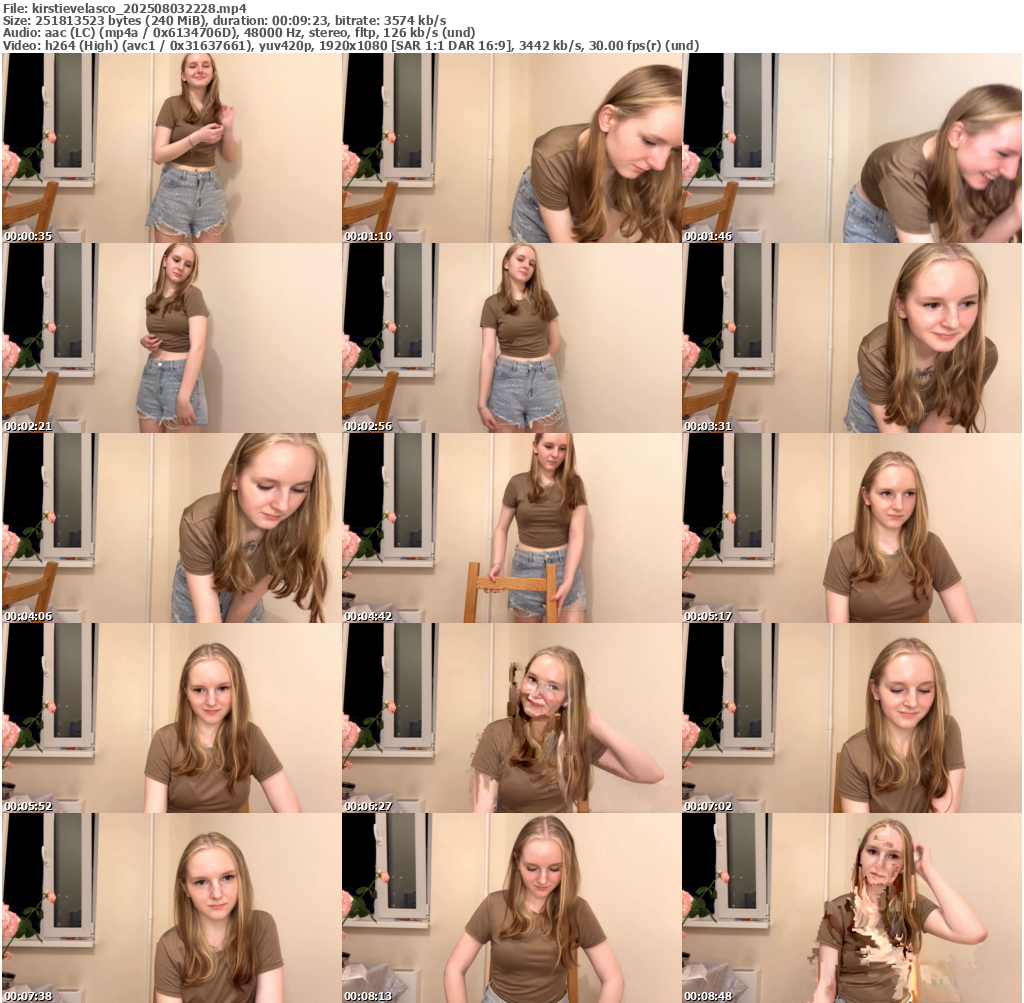Click the thumbnail timestamped 00:00:35
This screenshot has width=1024, height=1003.
(172, 147)
